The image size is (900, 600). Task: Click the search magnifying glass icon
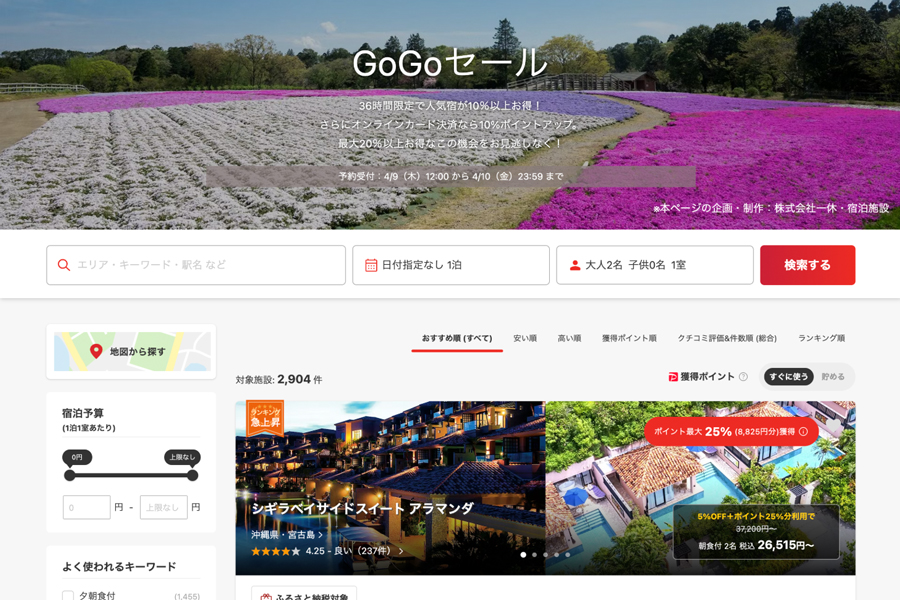tap(63, 265)
